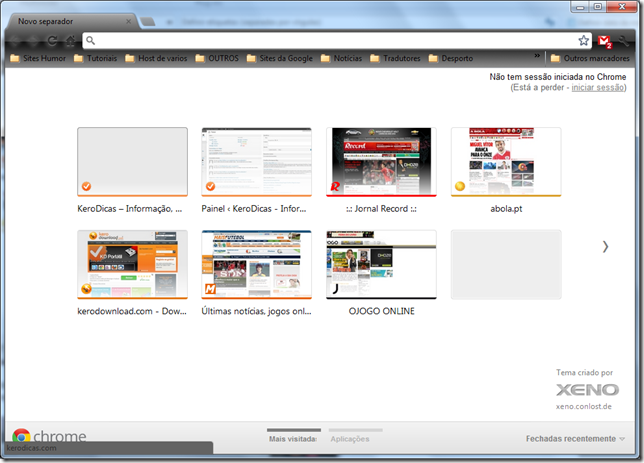Image resolution: width=644 pixels, height=463 pixels.
Task: Open the xeno.conlost.de link
Action: pyautogui.click(x=584, y=406)
